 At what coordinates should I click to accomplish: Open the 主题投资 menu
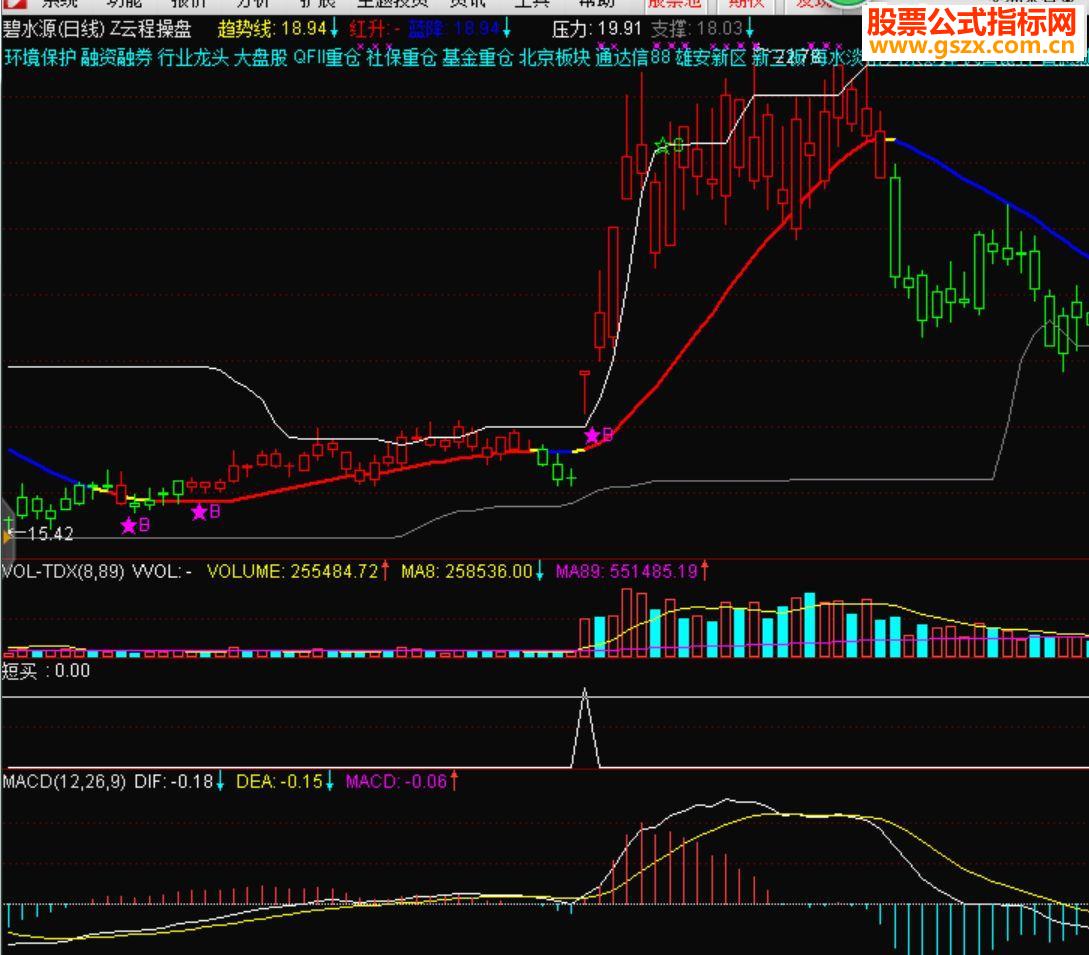(x=393, y=4)
